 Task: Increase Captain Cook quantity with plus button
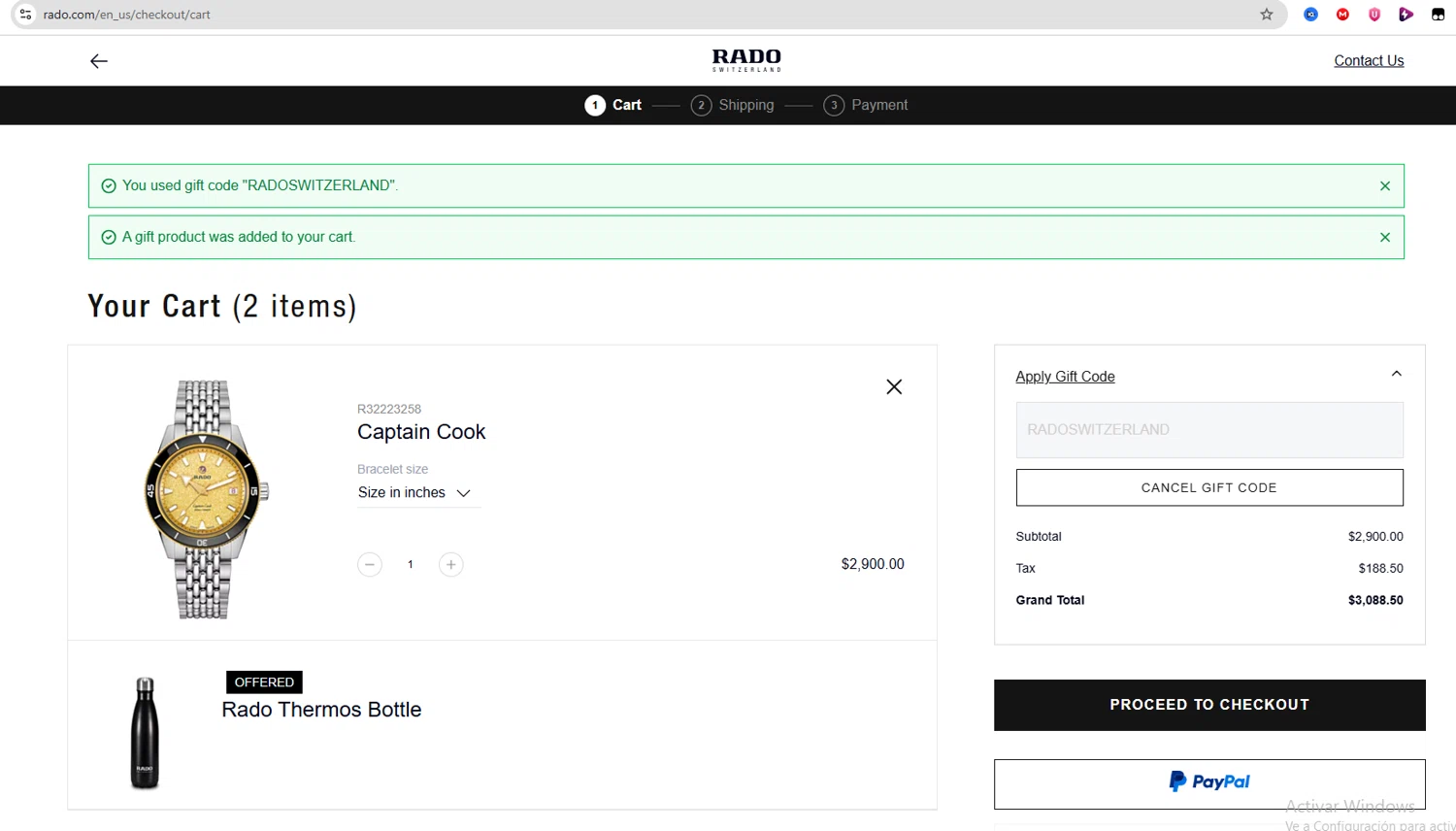coord(450,564)
